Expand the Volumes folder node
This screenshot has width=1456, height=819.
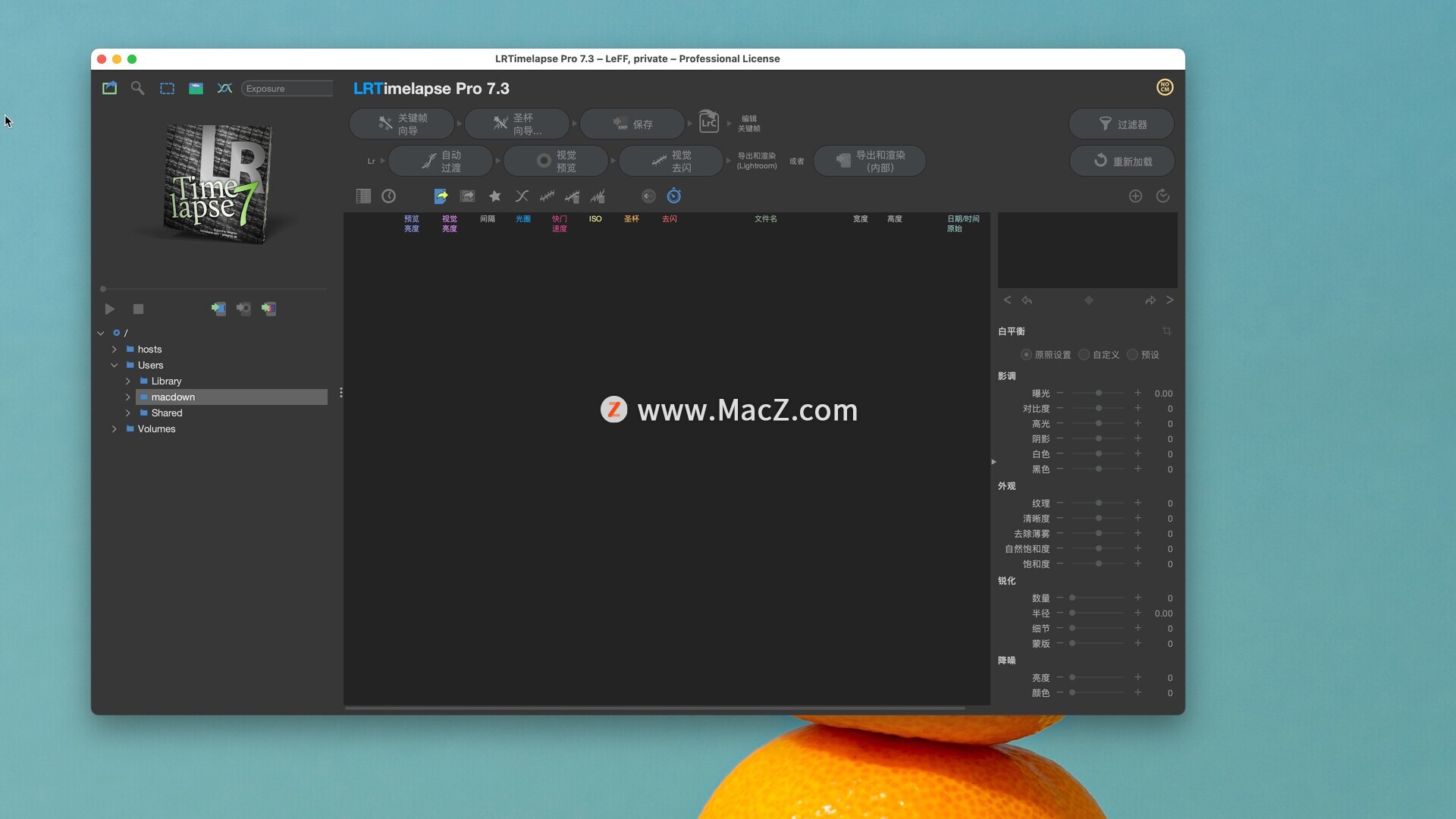[115, 428]
